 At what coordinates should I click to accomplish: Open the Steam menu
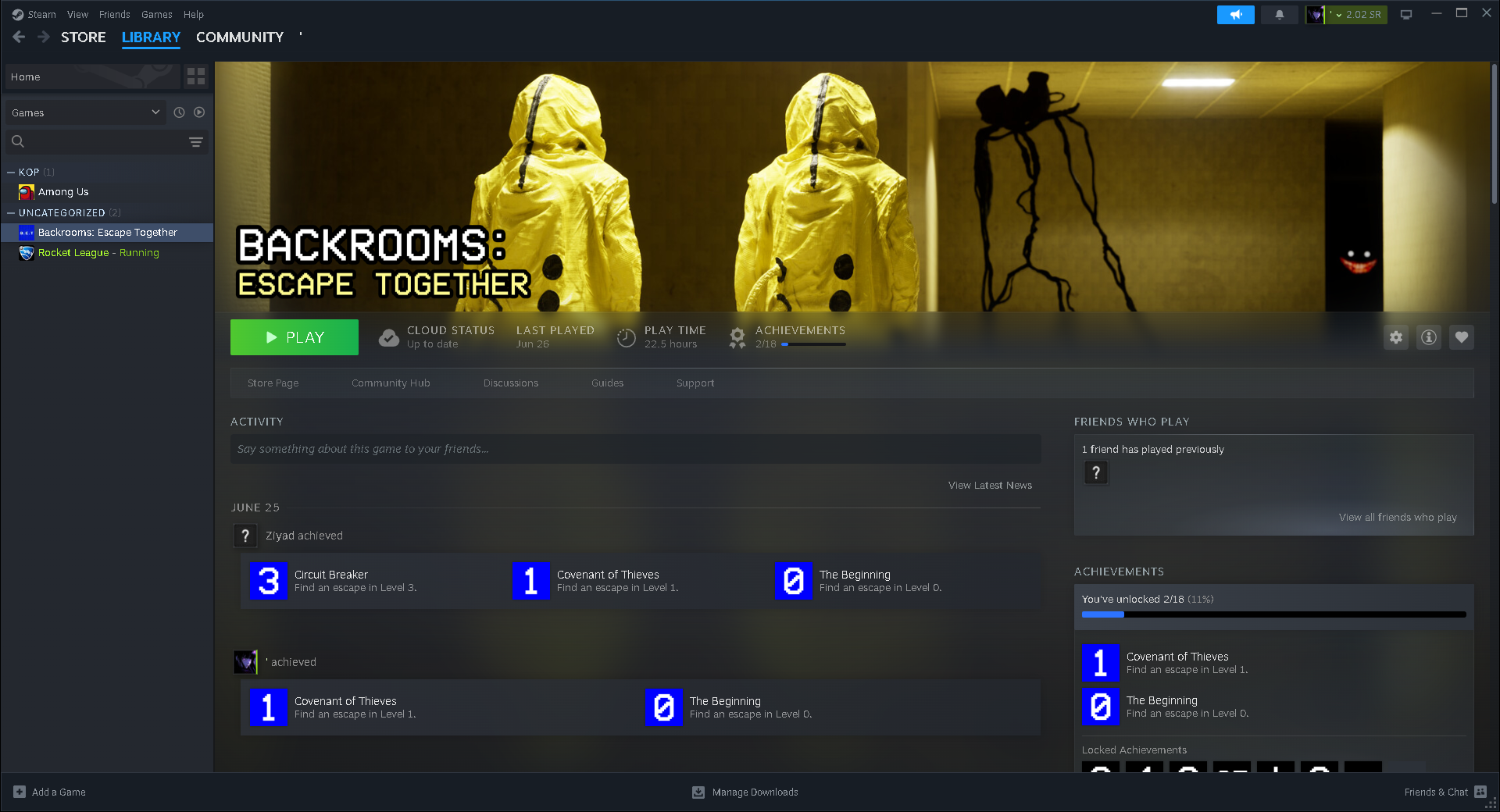(41, 15)
